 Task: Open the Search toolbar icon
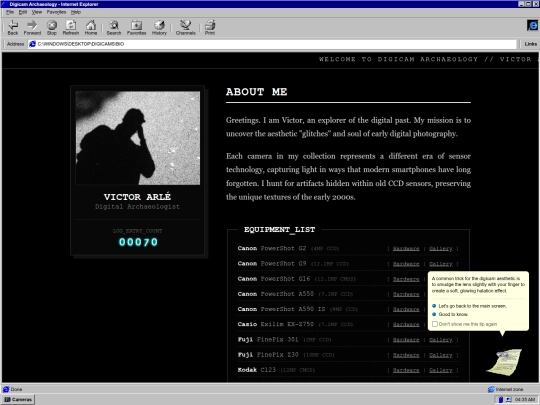coord(114,28)
